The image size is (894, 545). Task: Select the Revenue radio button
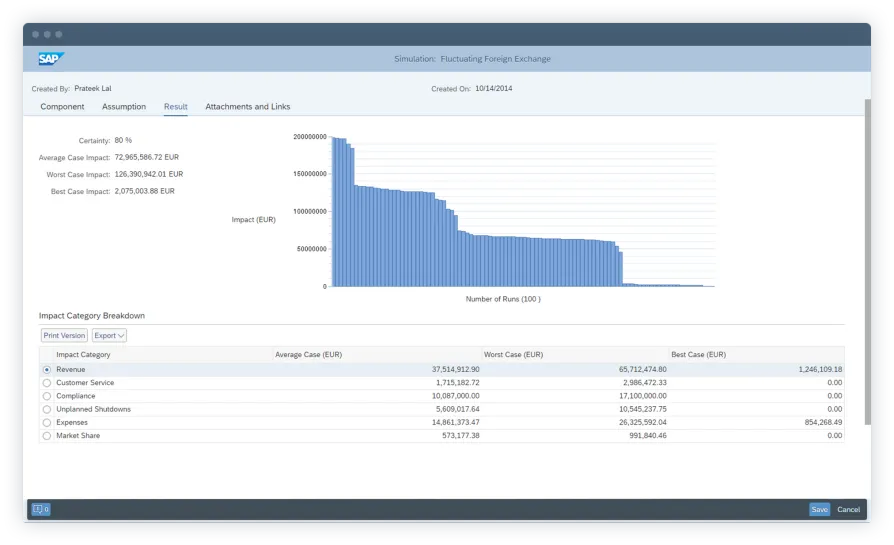pos(46,369)
